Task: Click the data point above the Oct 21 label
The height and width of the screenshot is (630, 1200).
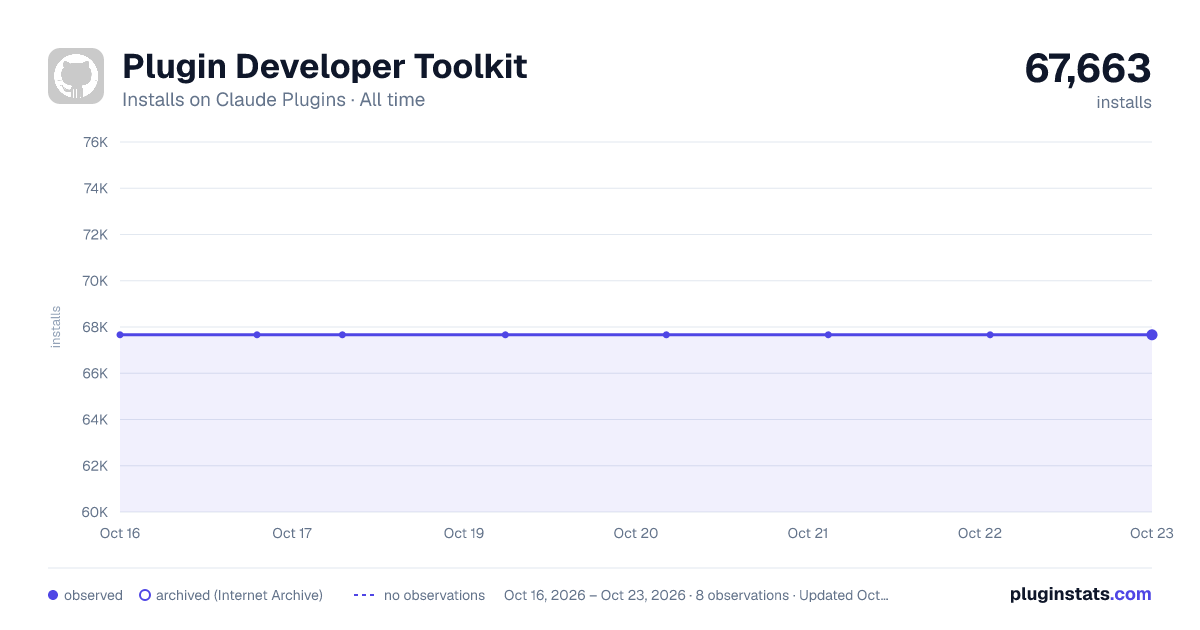Action: click(828, 334)
